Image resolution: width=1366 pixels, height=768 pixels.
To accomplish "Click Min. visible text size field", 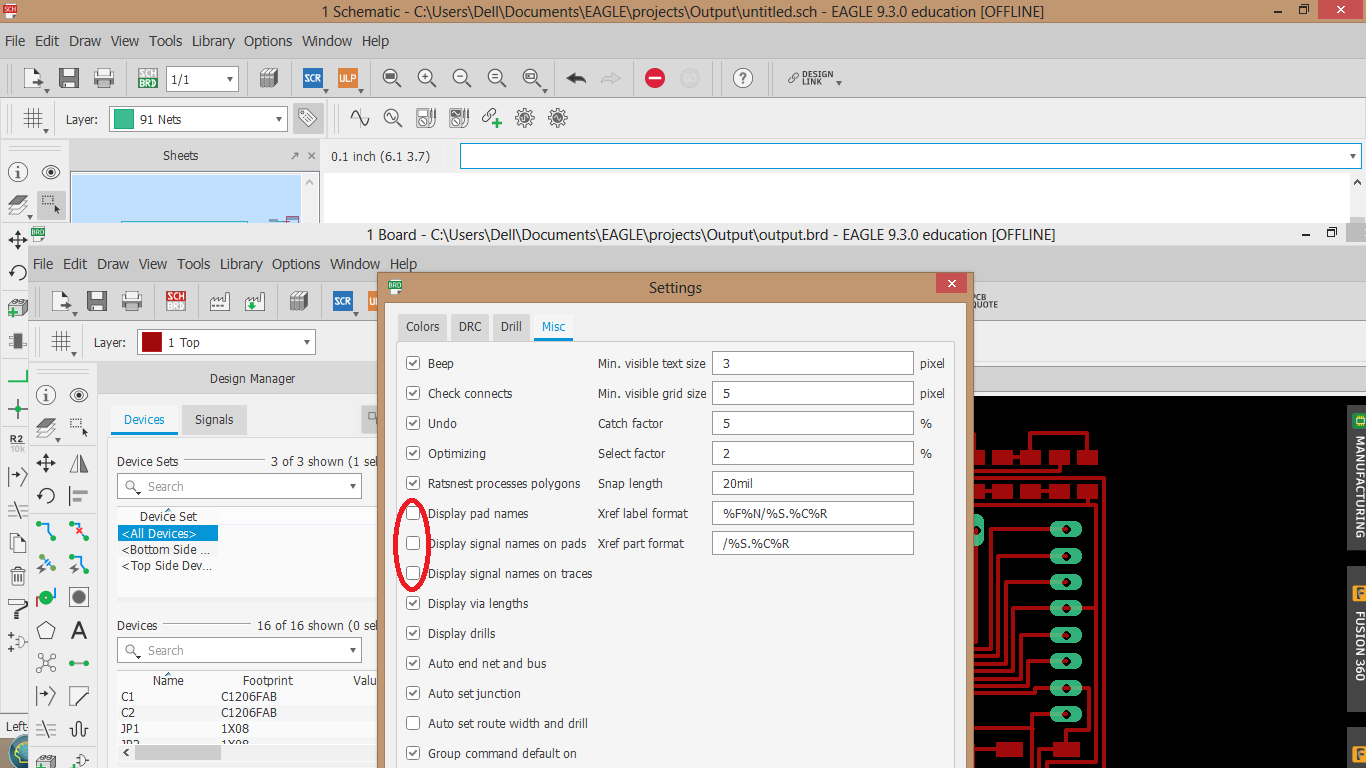I will tap(813, 363).
